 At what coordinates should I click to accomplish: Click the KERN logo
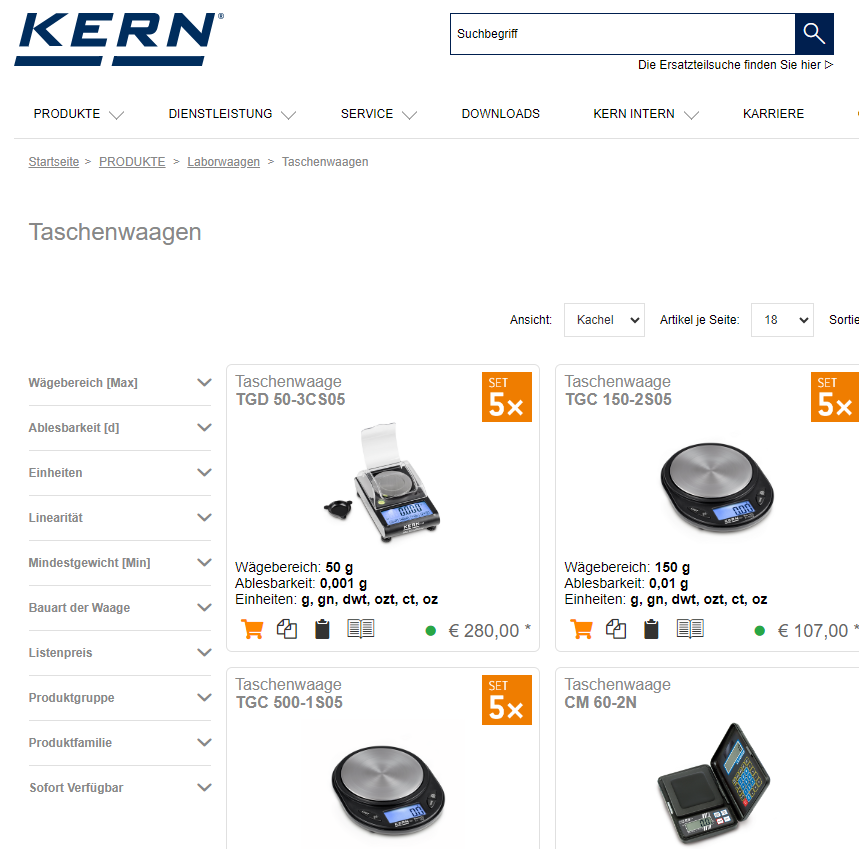point(118,39)
